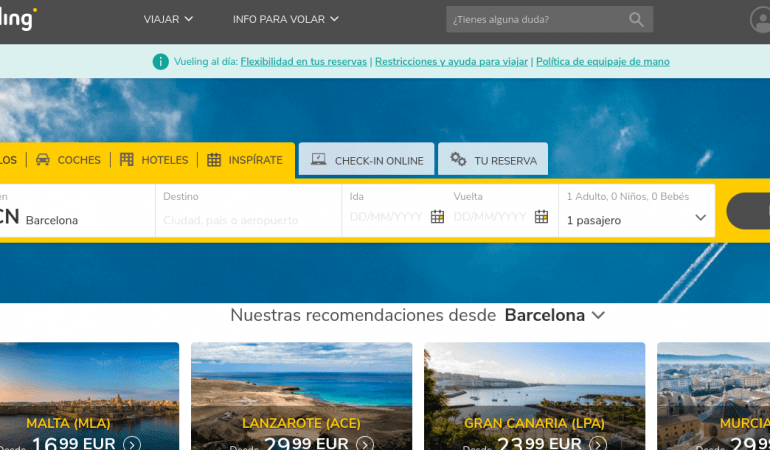
Task: Open the LANZAROTE (ACE) destination card
Action: (x=302, y=396)
